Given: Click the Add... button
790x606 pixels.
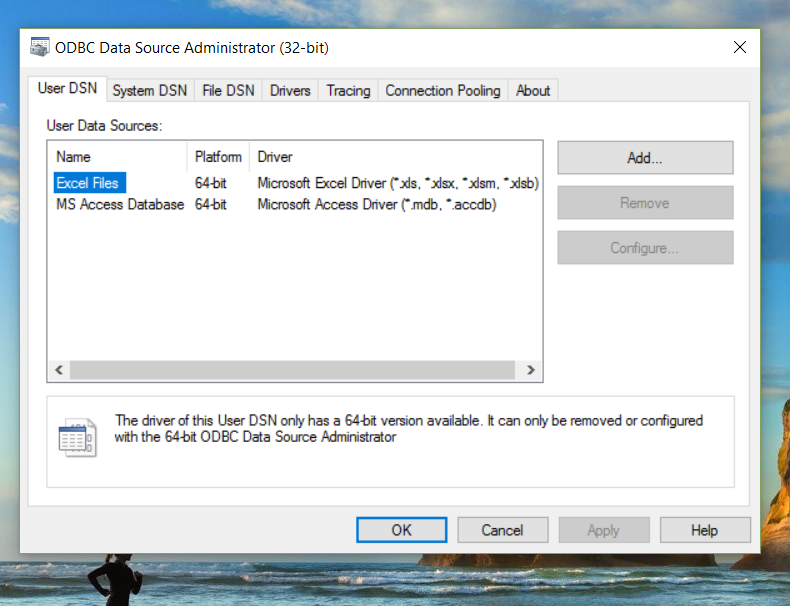Looking at the screenshot, I should (x=645, y=158).
